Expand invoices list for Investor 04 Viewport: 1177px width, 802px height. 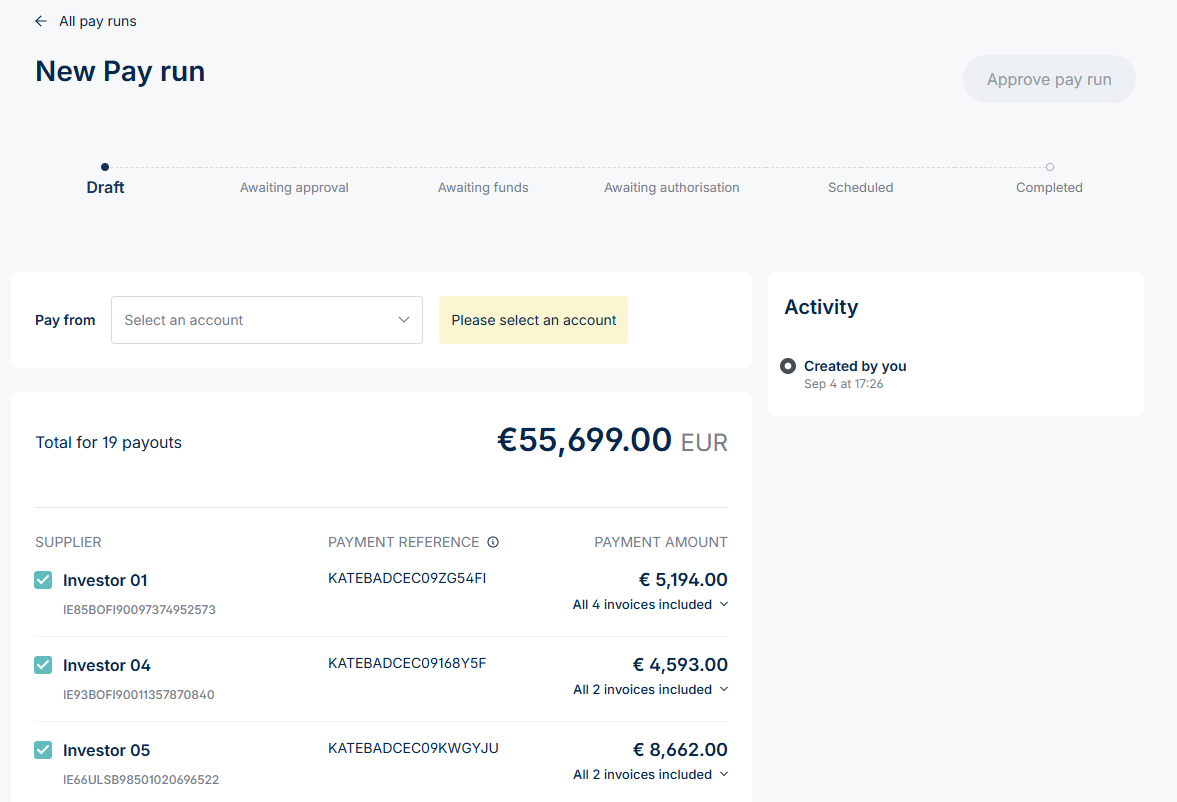tap(650, 689)
